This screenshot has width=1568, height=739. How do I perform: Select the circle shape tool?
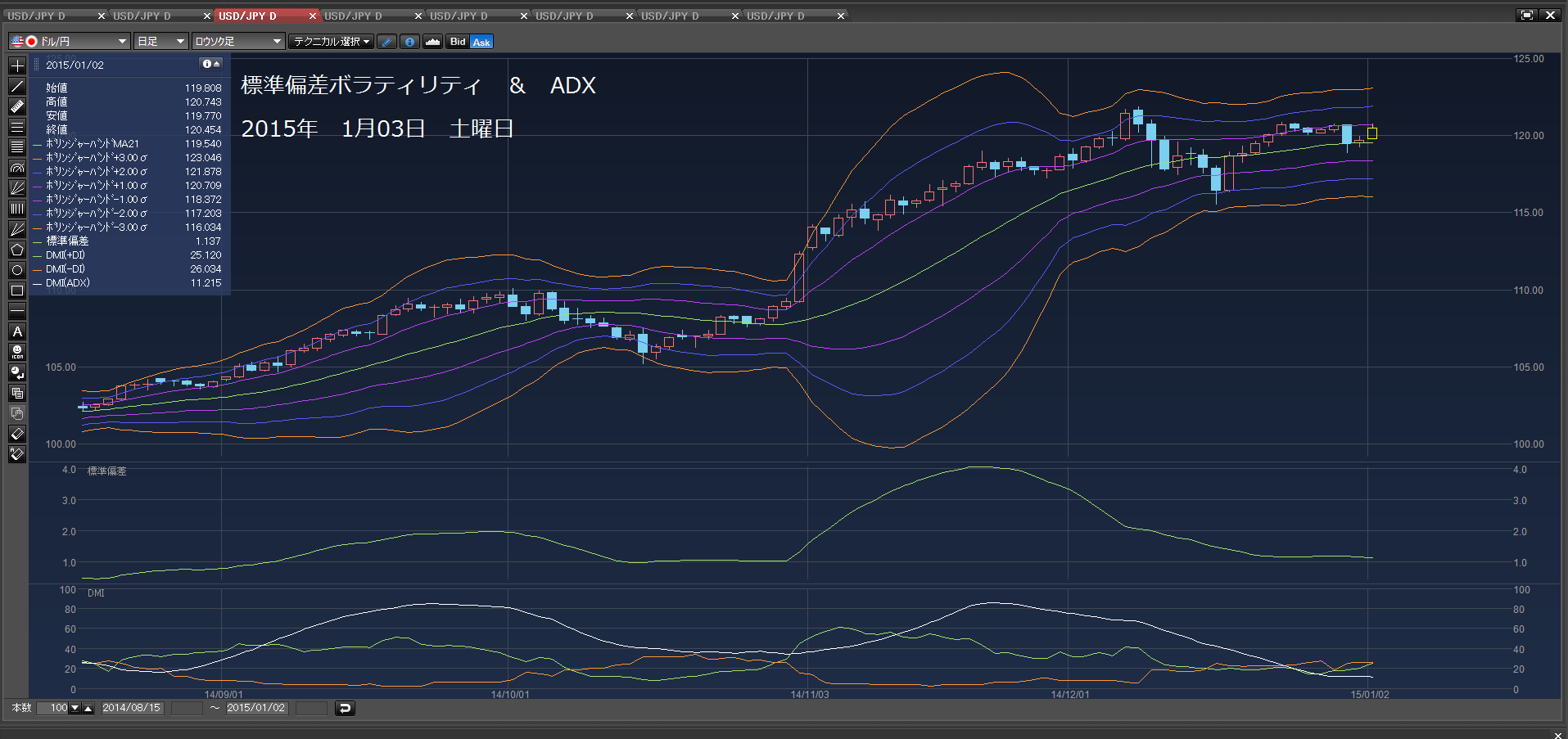pyautogui.click(x=17, y=270)
